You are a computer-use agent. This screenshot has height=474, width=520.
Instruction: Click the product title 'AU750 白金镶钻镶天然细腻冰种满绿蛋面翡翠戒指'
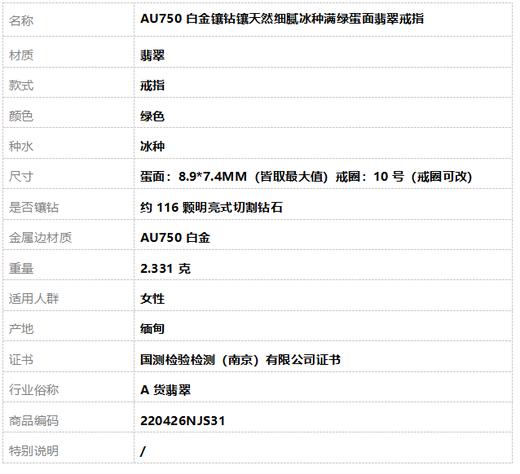click(282, 19)
